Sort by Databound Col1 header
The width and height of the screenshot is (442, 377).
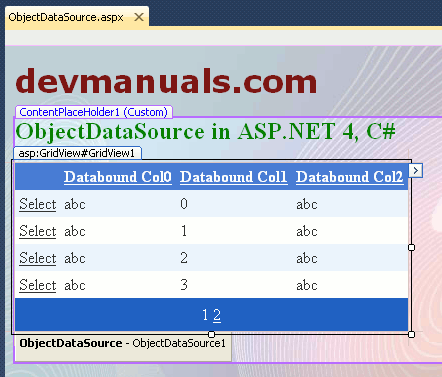click(234, 177)
